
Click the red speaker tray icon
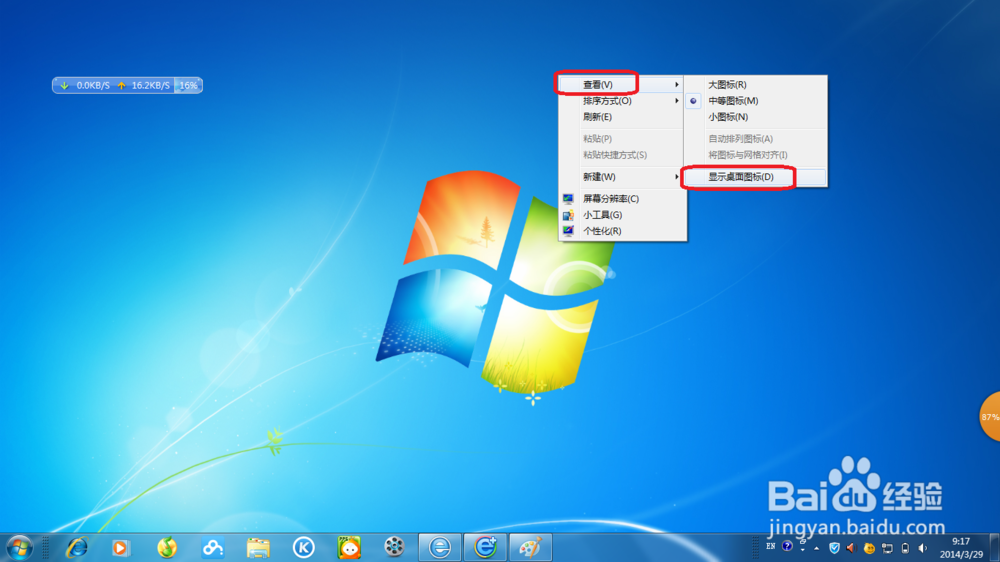[x=851, y=548]
